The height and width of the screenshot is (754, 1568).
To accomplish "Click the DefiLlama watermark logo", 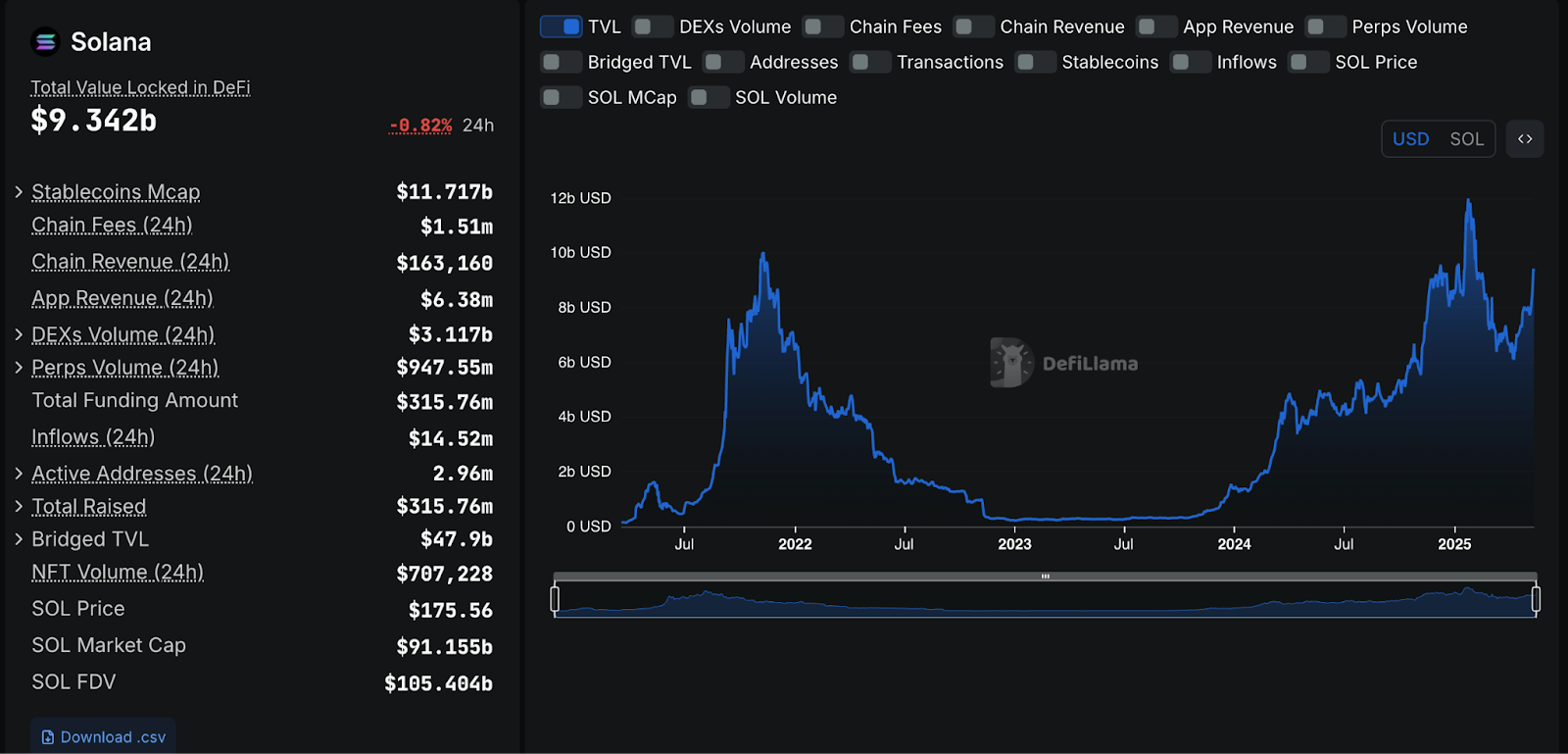I will 1011,363.
